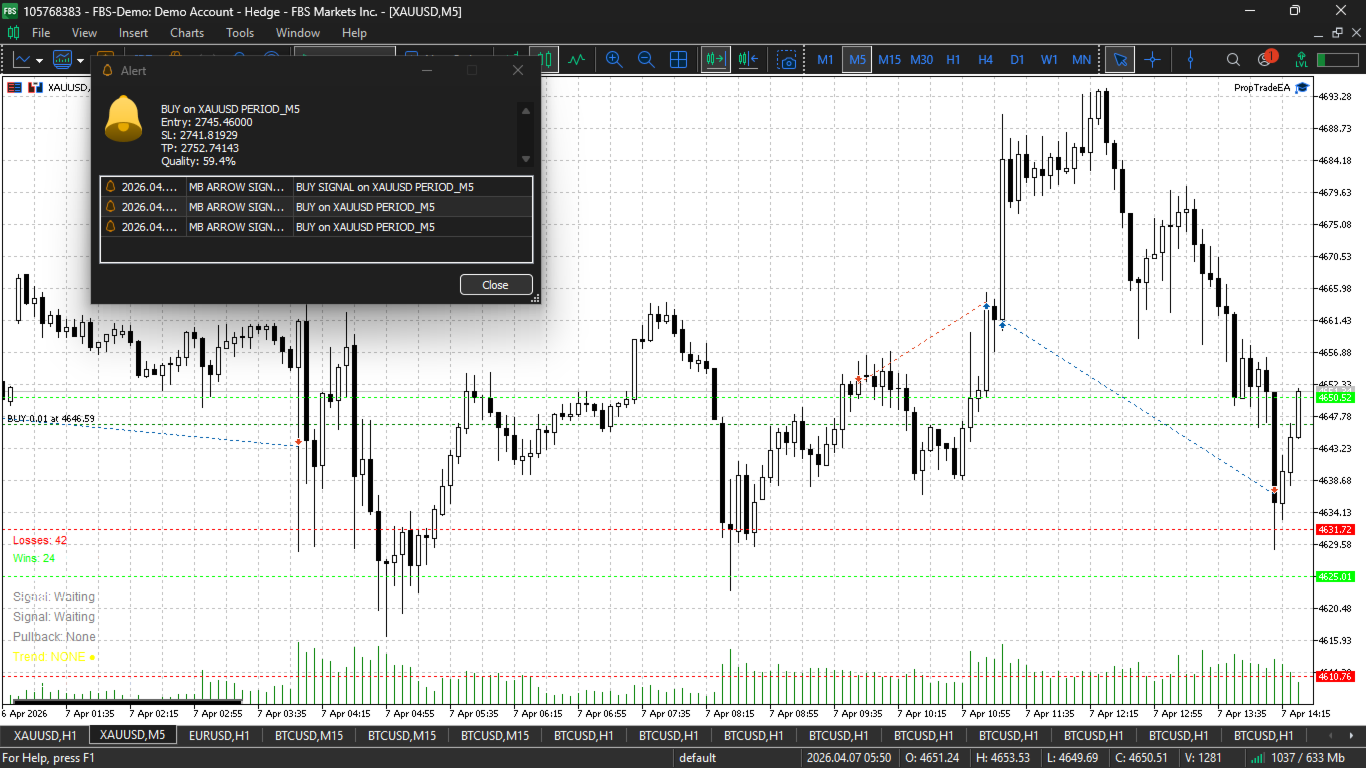Open the Help menu
Image resolution: width=1366 pixels, height=768 pixels.
(x=354, y=33)
